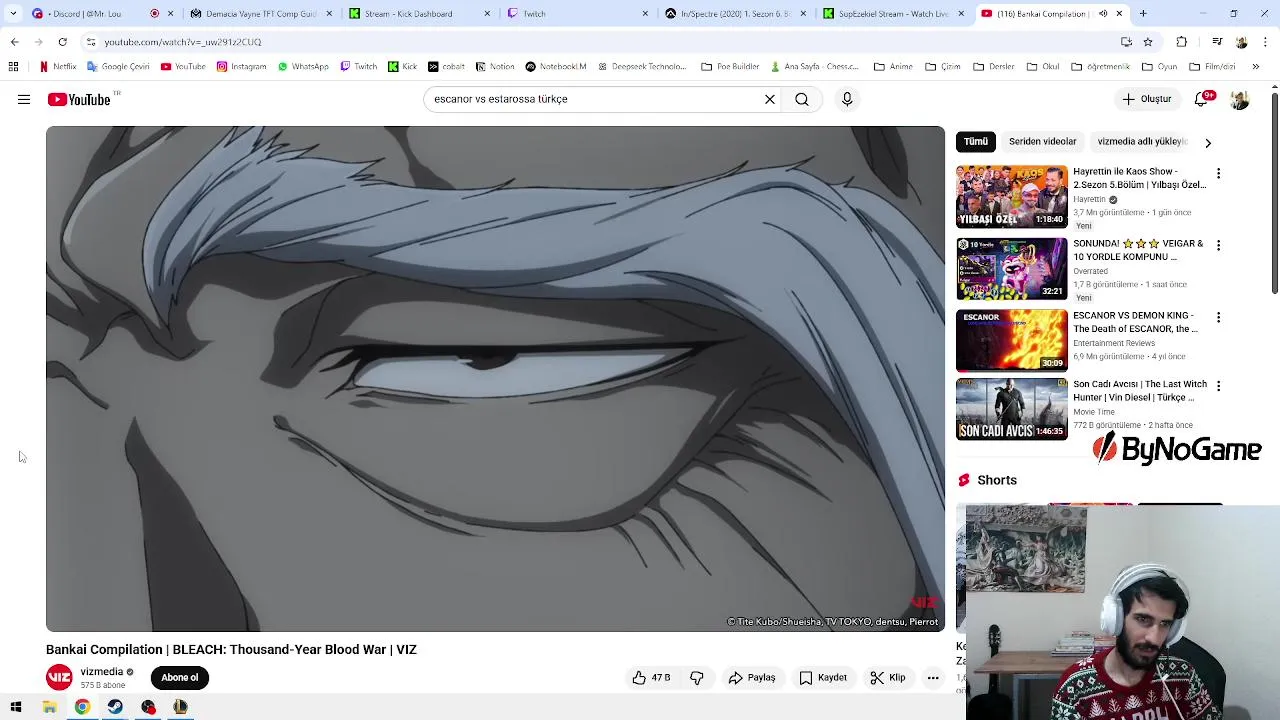Switch to the SupEzekiel Stream tab
Screen dimensions: 1280x720
pos(893,14)
